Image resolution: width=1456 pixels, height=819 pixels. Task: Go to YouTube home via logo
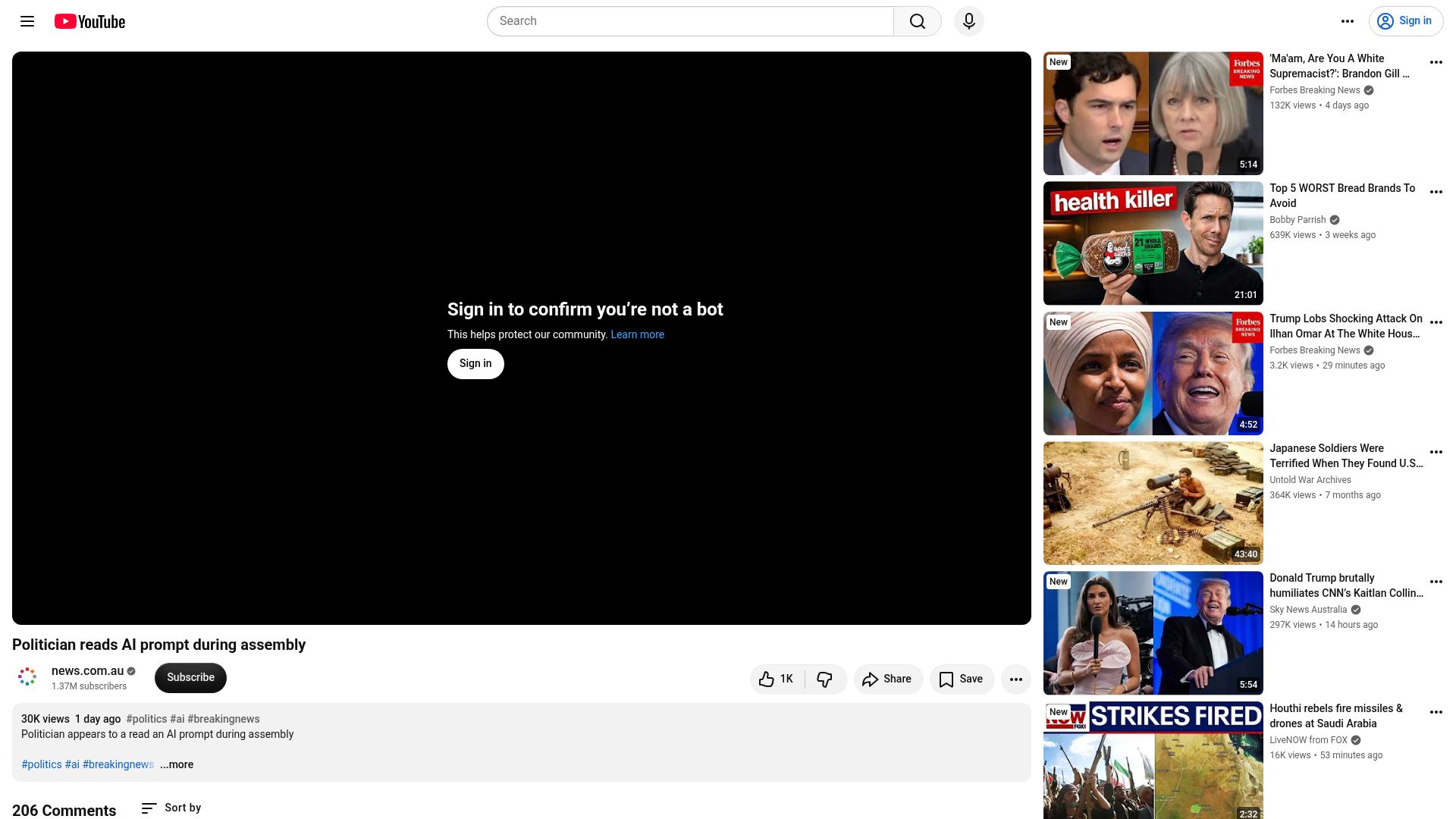(x=89, y=21)
